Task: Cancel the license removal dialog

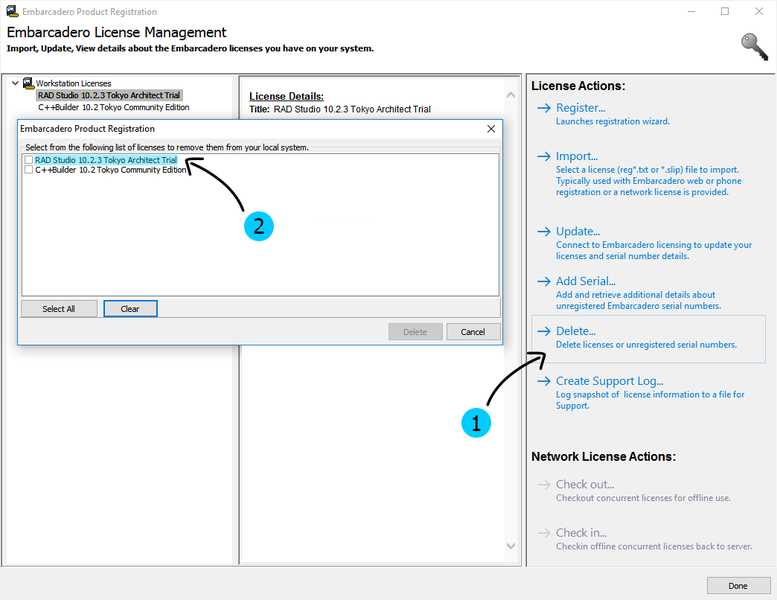Action: tap(473, 332)
